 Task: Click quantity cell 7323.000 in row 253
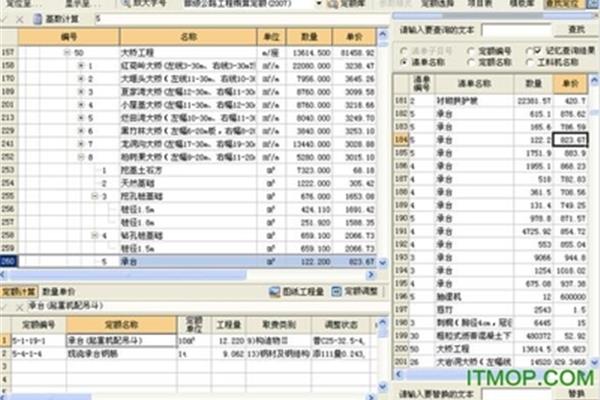310,170
